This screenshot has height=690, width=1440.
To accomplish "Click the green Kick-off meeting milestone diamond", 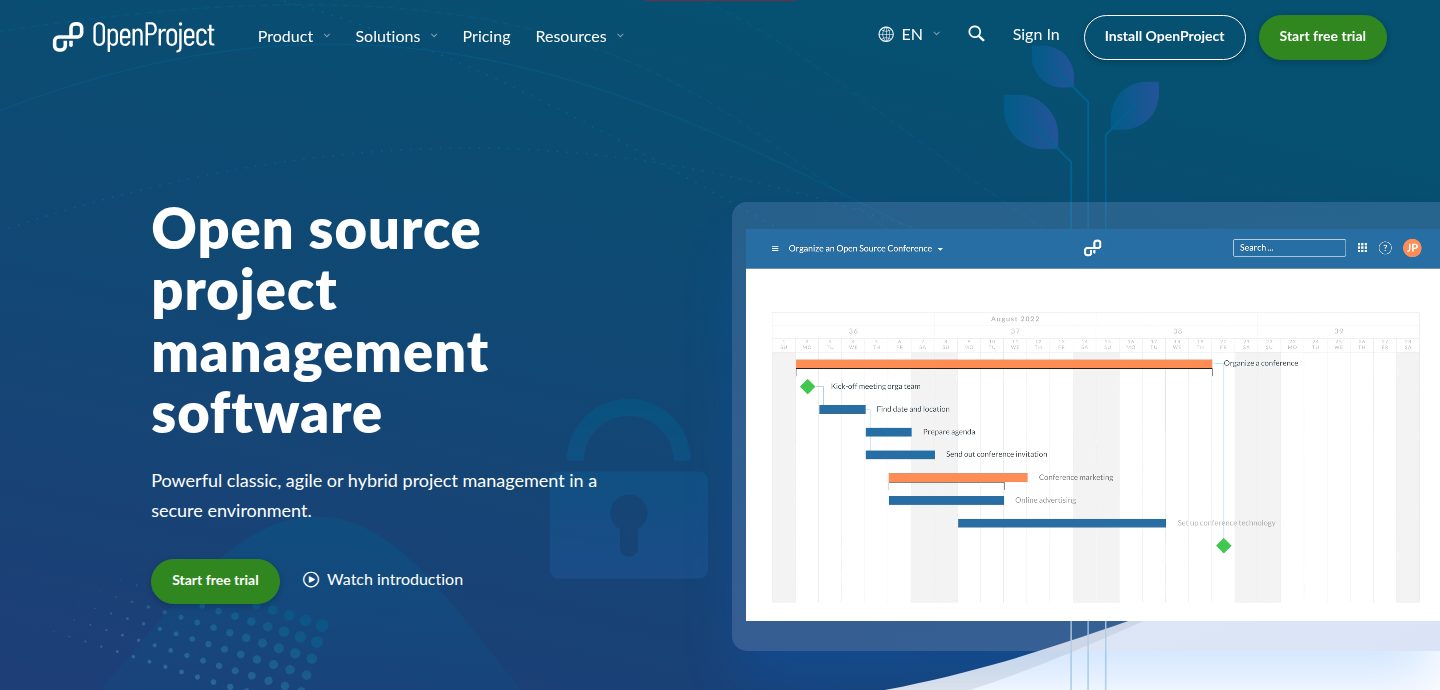I will [x=808, y=386].
